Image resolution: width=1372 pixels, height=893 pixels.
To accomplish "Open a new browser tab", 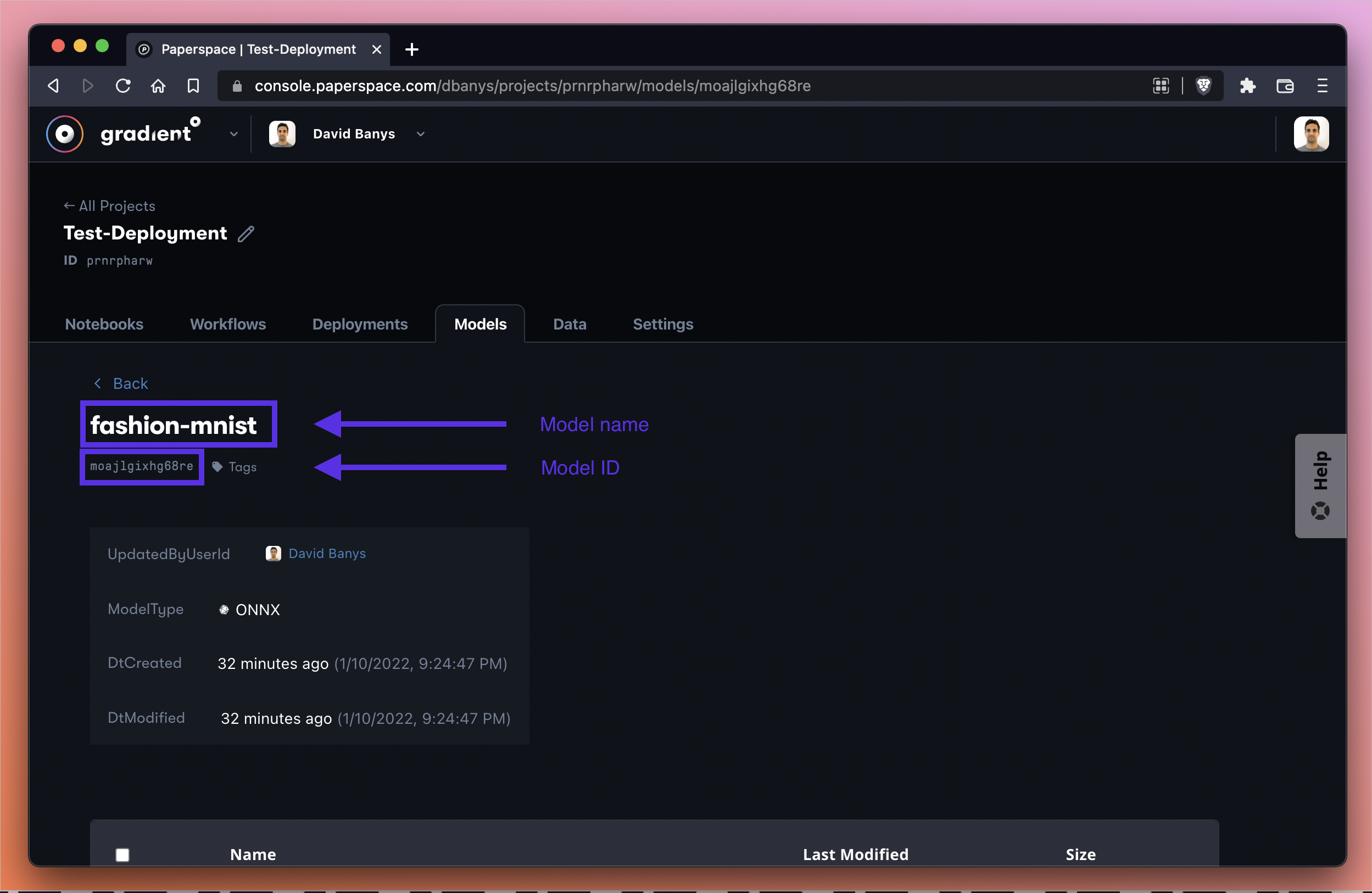I will coord(411,49).
